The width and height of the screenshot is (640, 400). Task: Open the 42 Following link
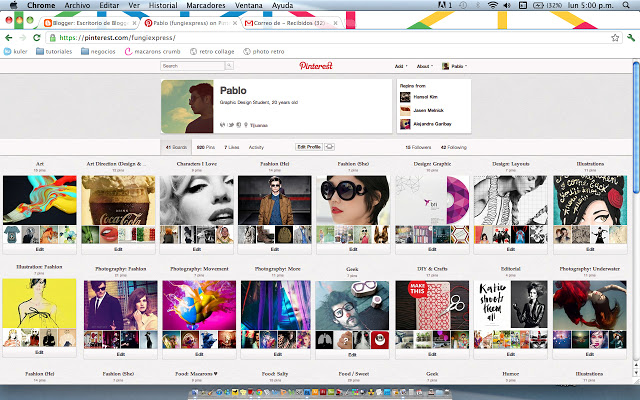click(x=455, y=147)
